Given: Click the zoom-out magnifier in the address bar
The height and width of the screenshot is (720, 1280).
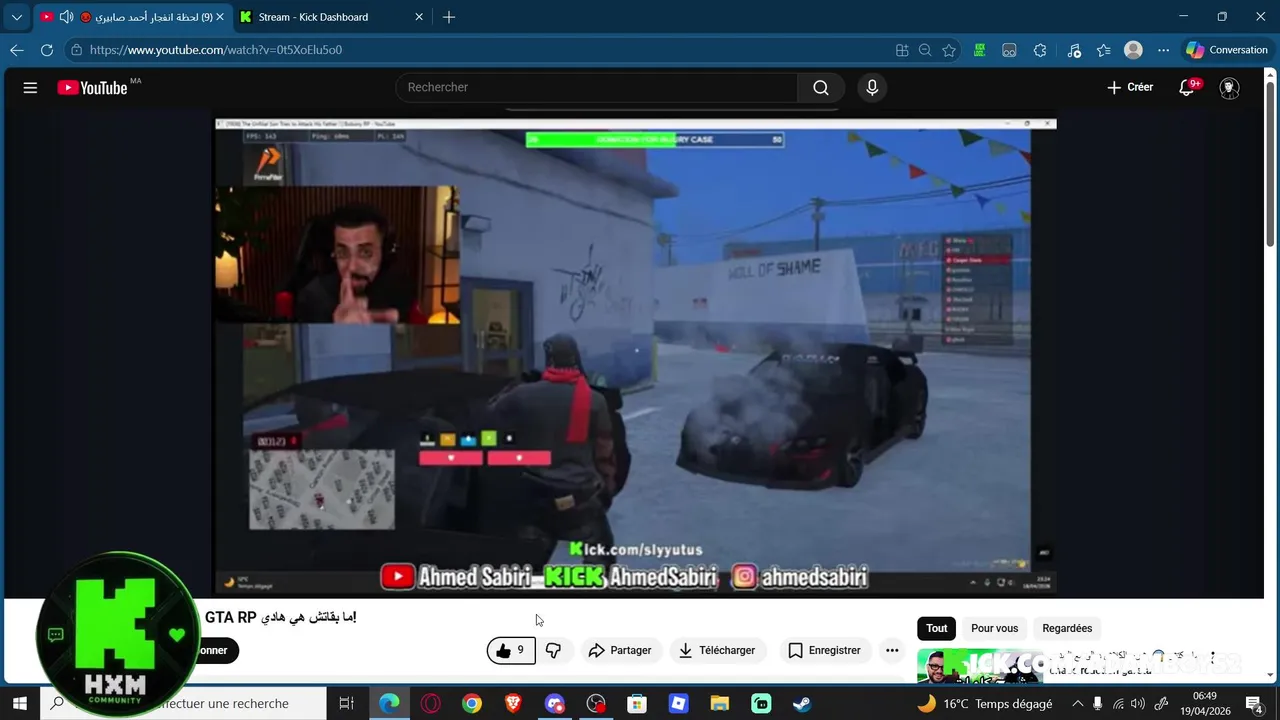Looking at the screenshot, I should click(925, 50).
